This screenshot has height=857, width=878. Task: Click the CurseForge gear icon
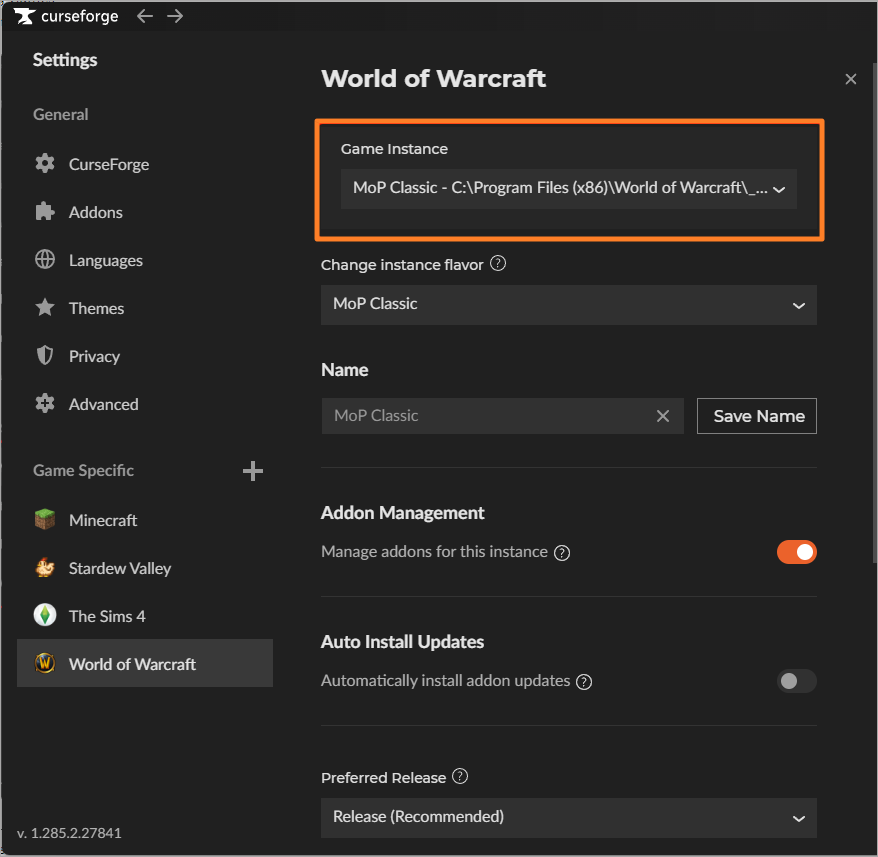[x=45, y=164]
